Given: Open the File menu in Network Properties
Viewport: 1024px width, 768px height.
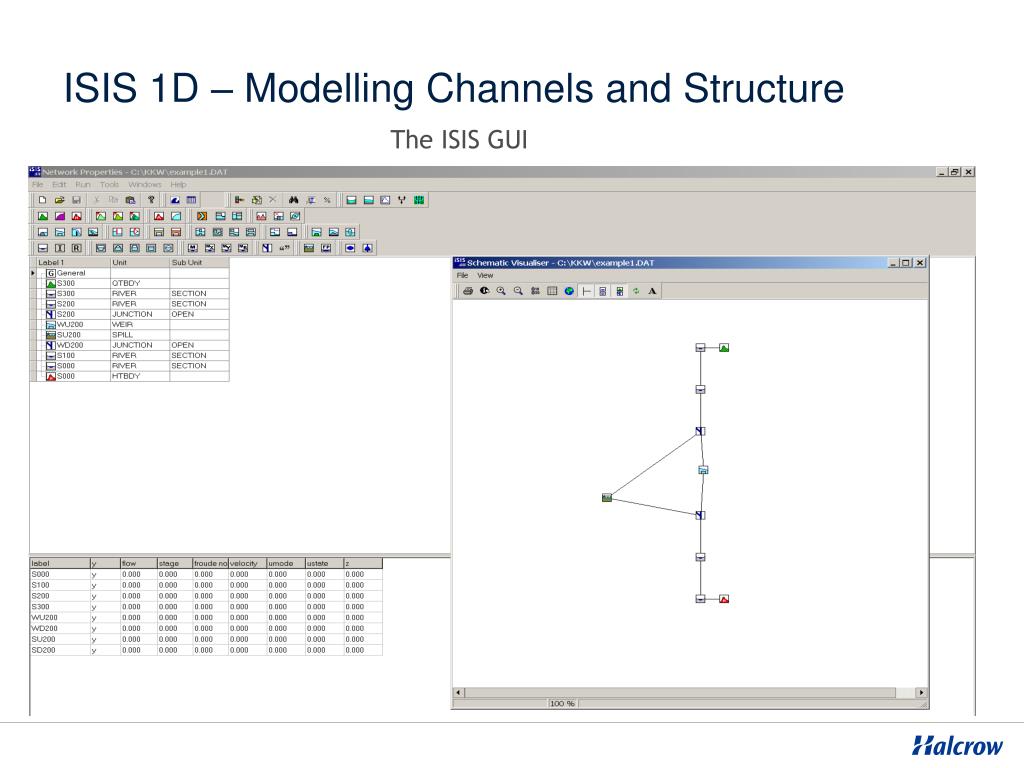Looking at the screenshot, I should coord(38,185).
